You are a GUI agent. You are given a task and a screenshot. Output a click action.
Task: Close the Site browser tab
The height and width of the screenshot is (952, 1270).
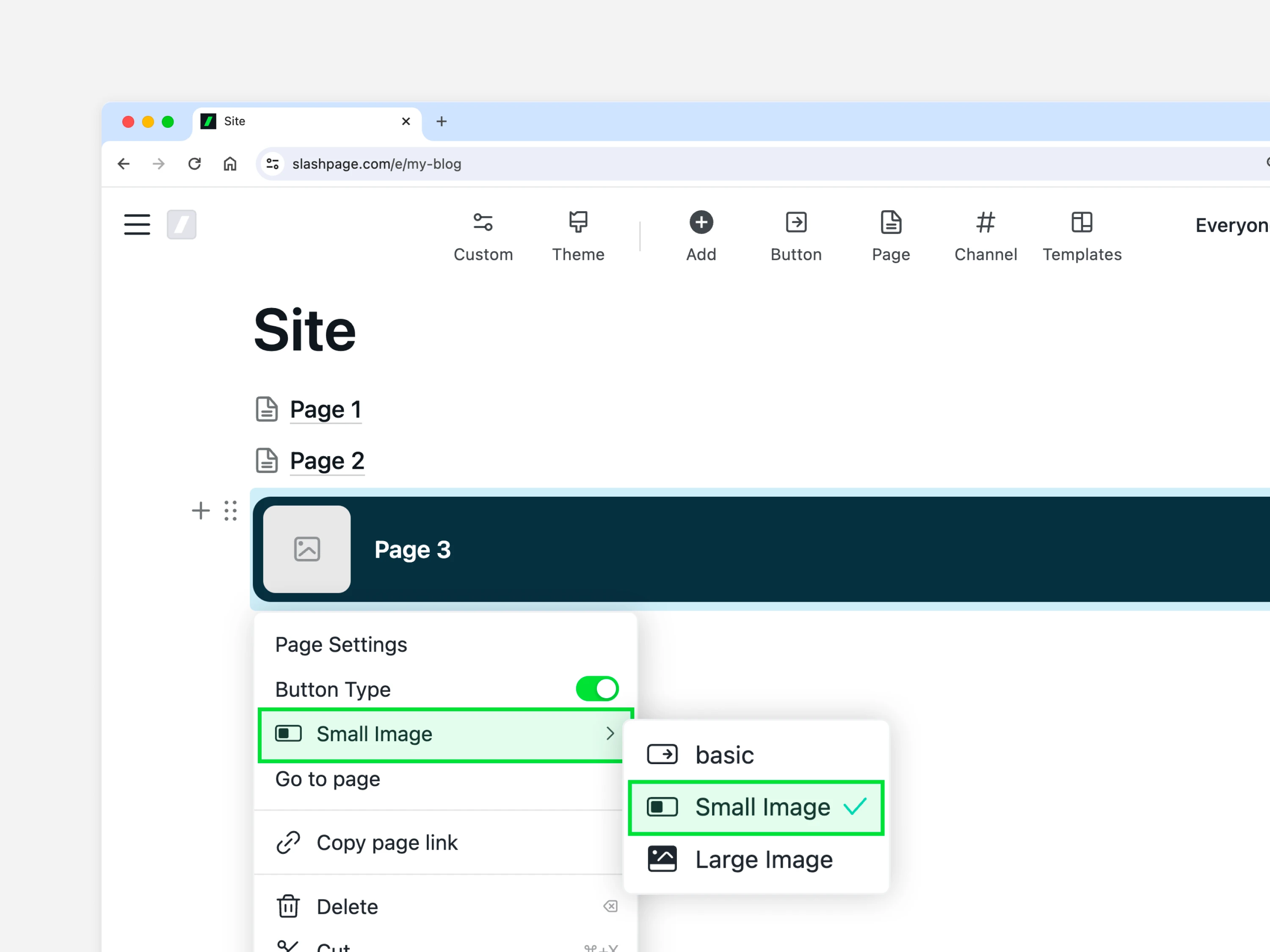(406, 122)
